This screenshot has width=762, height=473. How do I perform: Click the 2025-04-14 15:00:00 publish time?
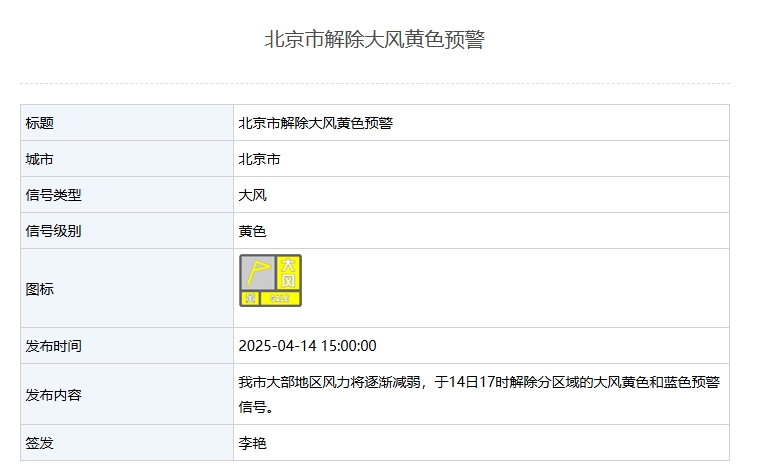pos(307,346)
